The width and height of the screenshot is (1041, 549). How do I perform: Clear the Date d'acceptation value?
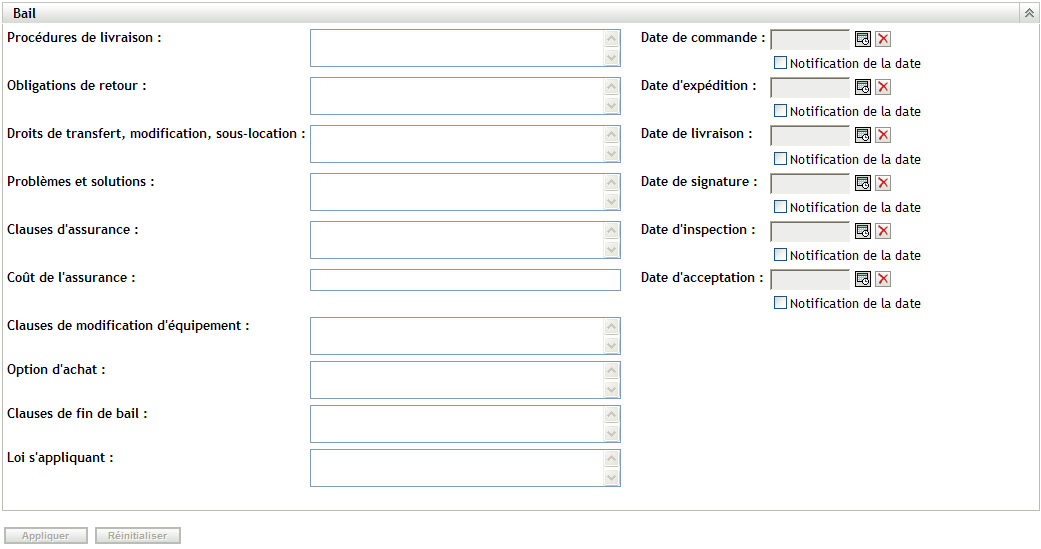[x=883, y=279]
